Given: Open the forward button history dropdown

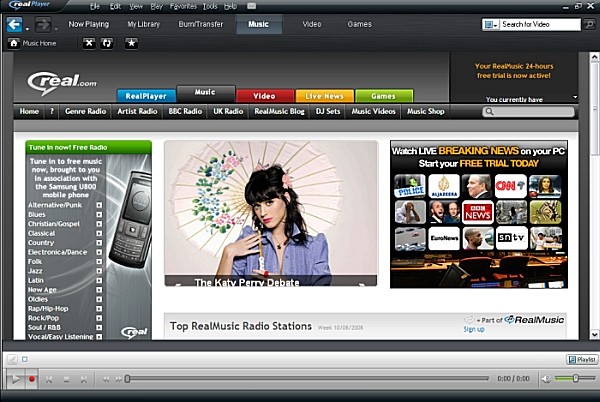Looking at the screenshot, I should click(x=56, y=29).
